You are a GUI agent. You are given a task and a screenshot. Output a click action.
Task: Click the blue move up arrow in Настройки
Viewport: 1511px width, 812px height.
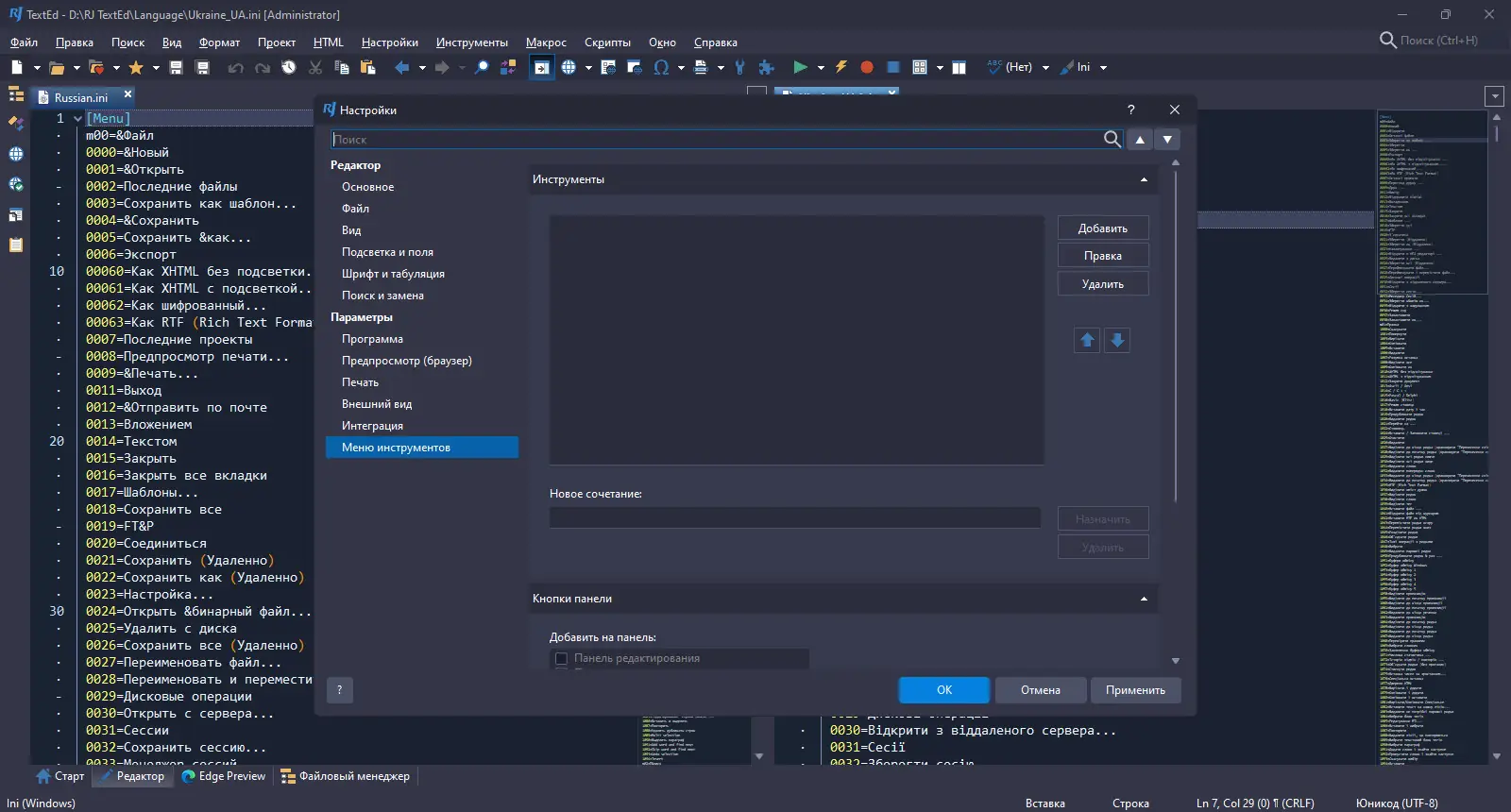1087,340
